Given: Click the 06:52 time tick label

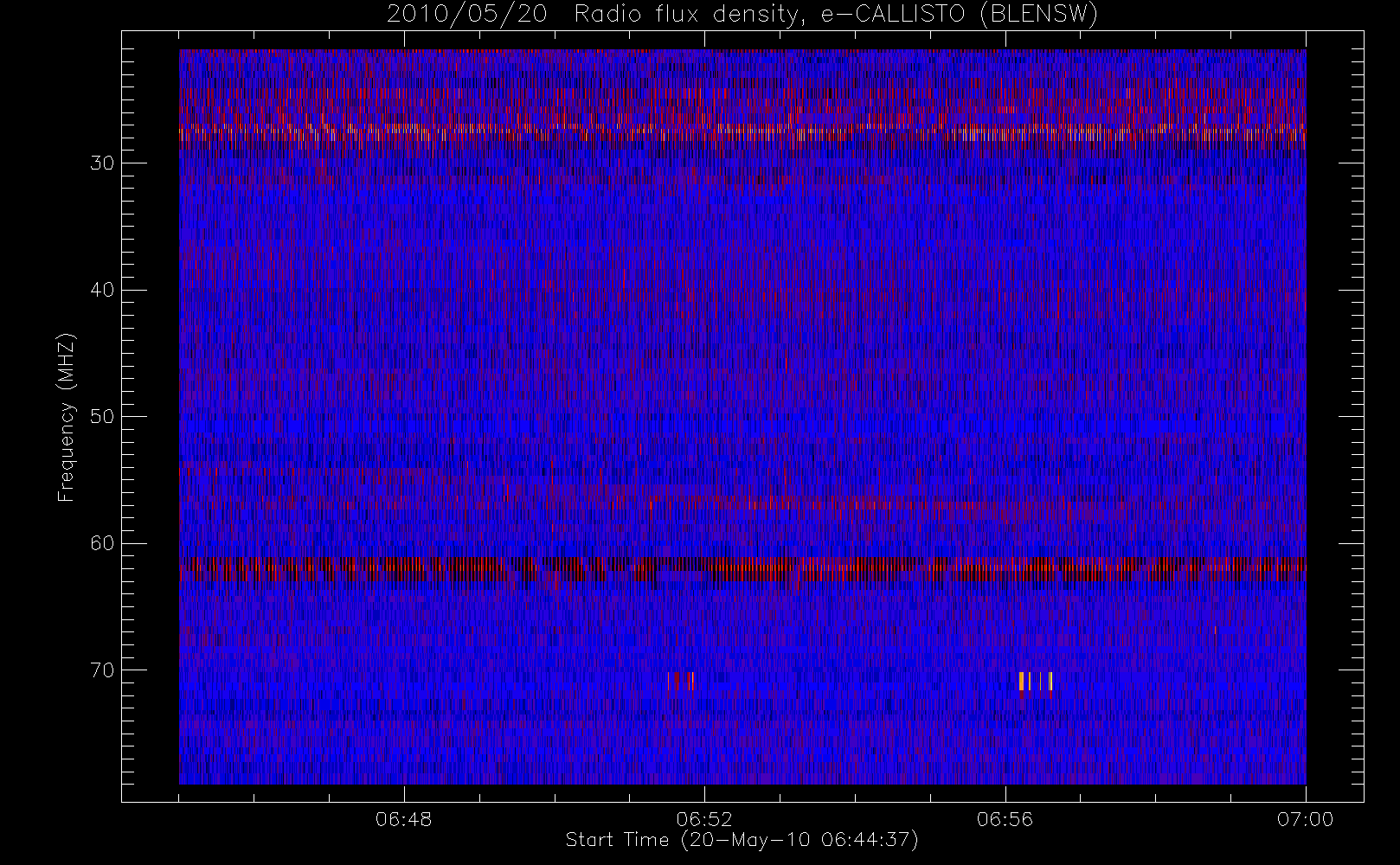Looking at the screenshot, I should tap(704, 819).
